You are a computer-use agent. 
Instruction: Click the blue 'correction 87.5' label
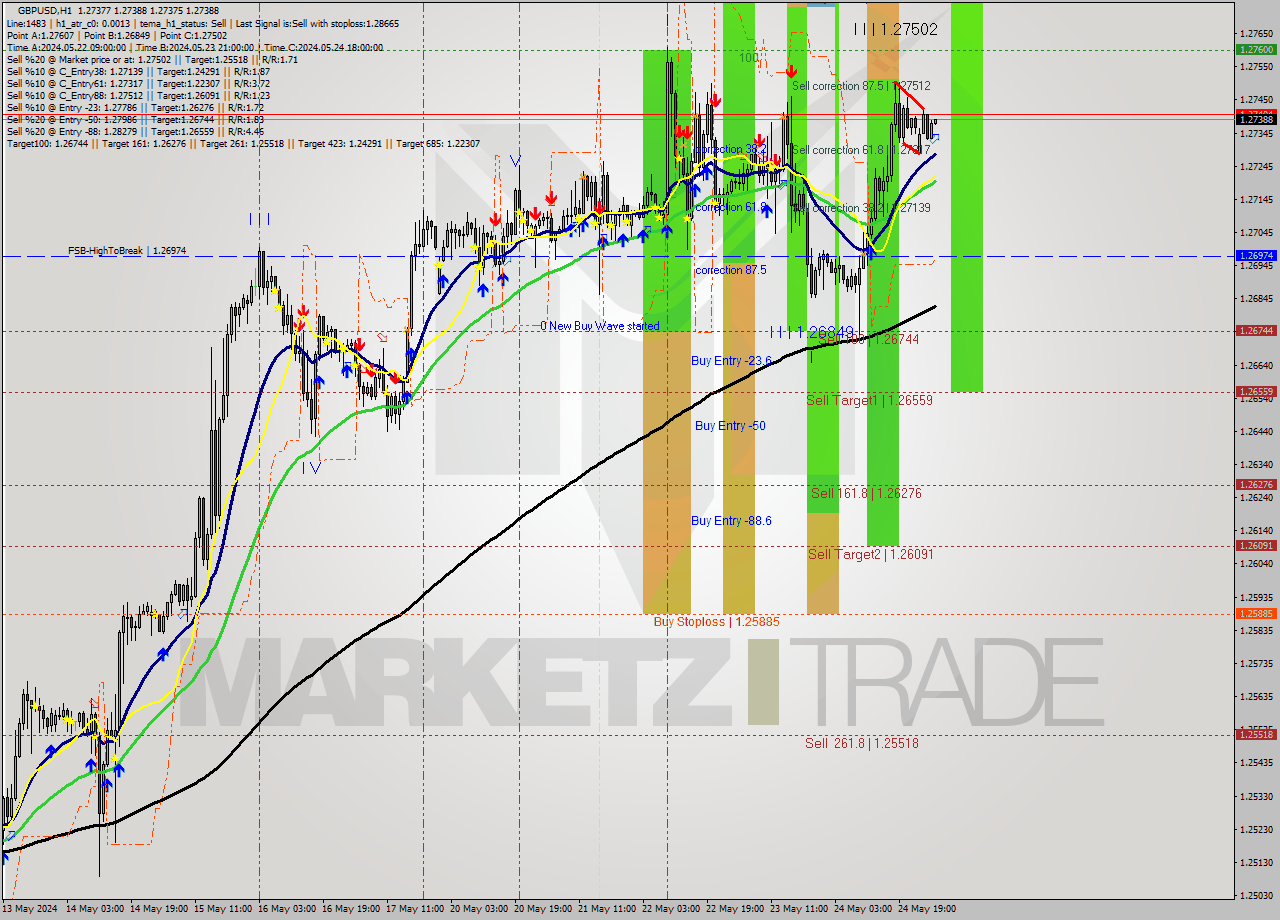[x=731, y=270]
